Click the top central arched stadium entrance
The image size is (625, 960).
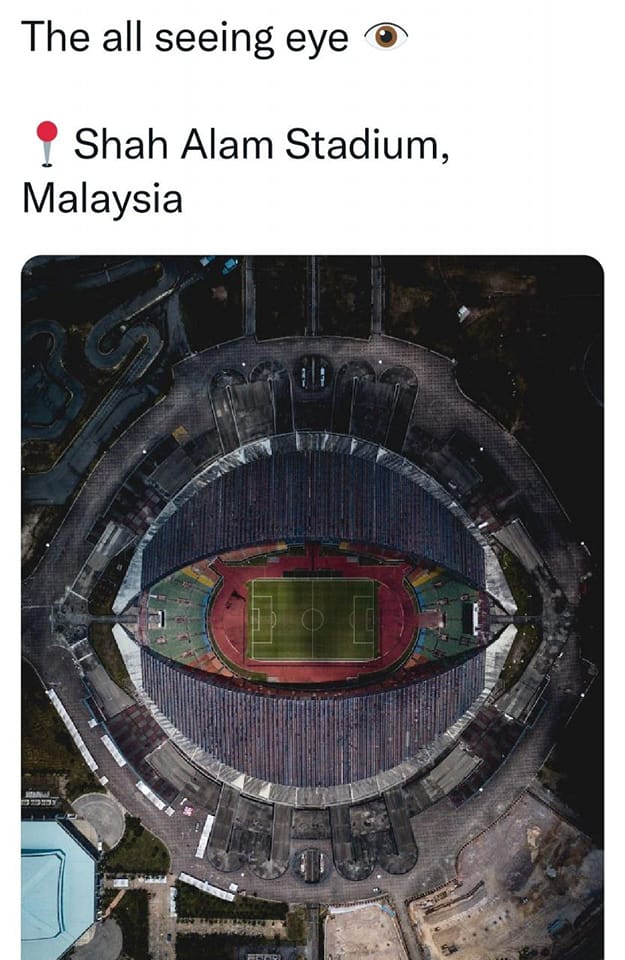[312, 373]
